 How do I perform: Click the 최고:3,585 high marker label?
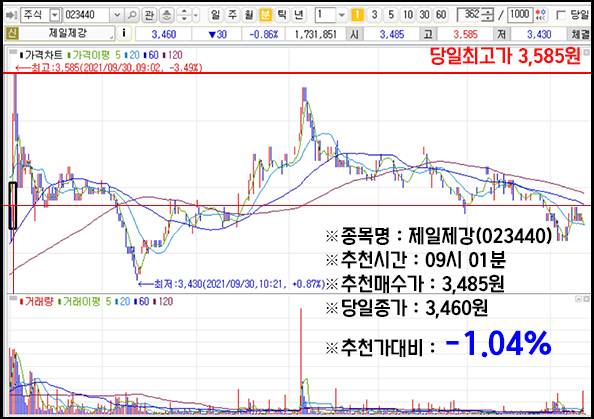tap(108, 68)
